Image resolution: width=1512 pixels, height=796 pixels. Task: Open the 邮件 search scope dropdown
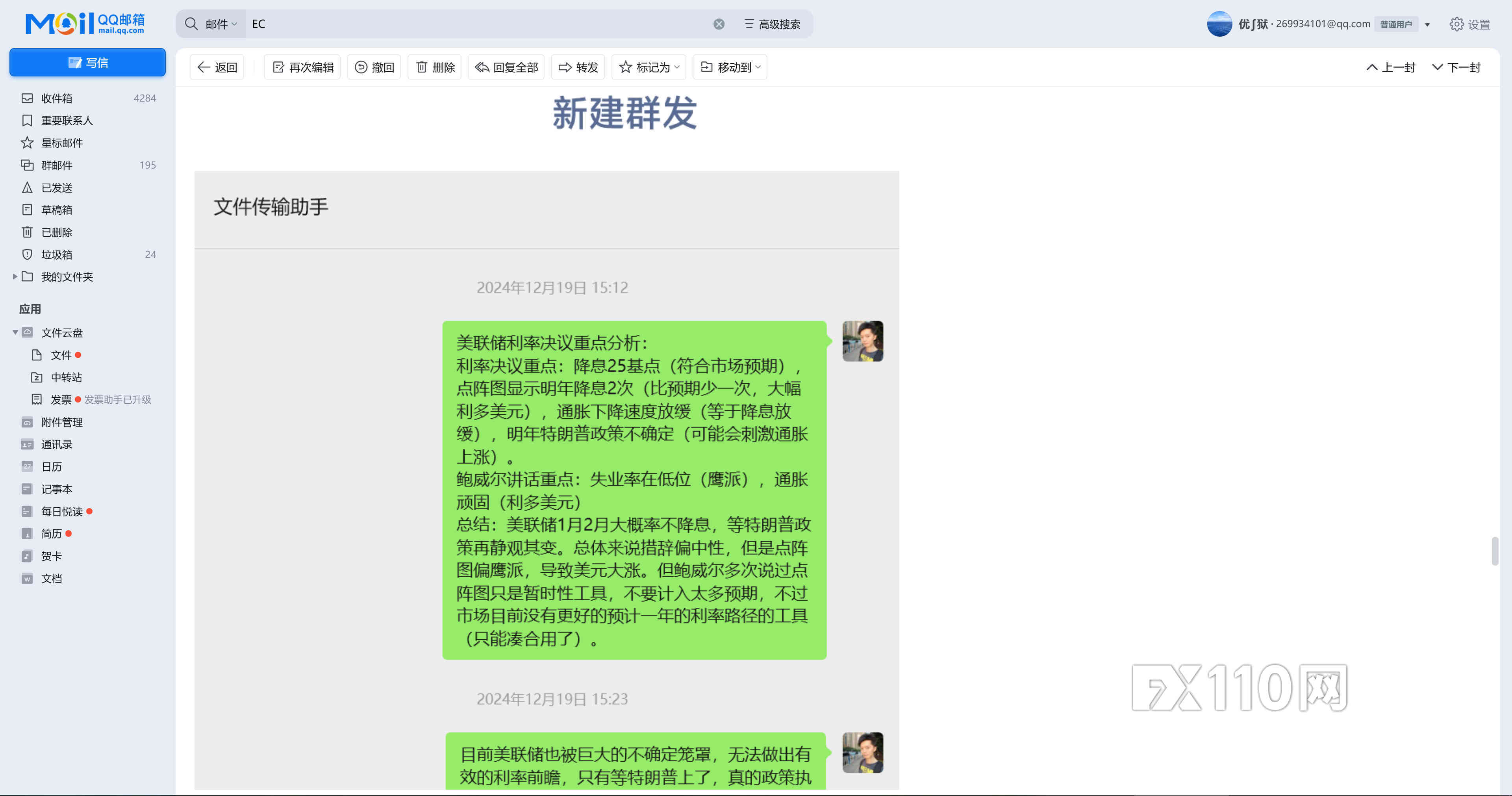pyautogui.click(x=220, y=24)
